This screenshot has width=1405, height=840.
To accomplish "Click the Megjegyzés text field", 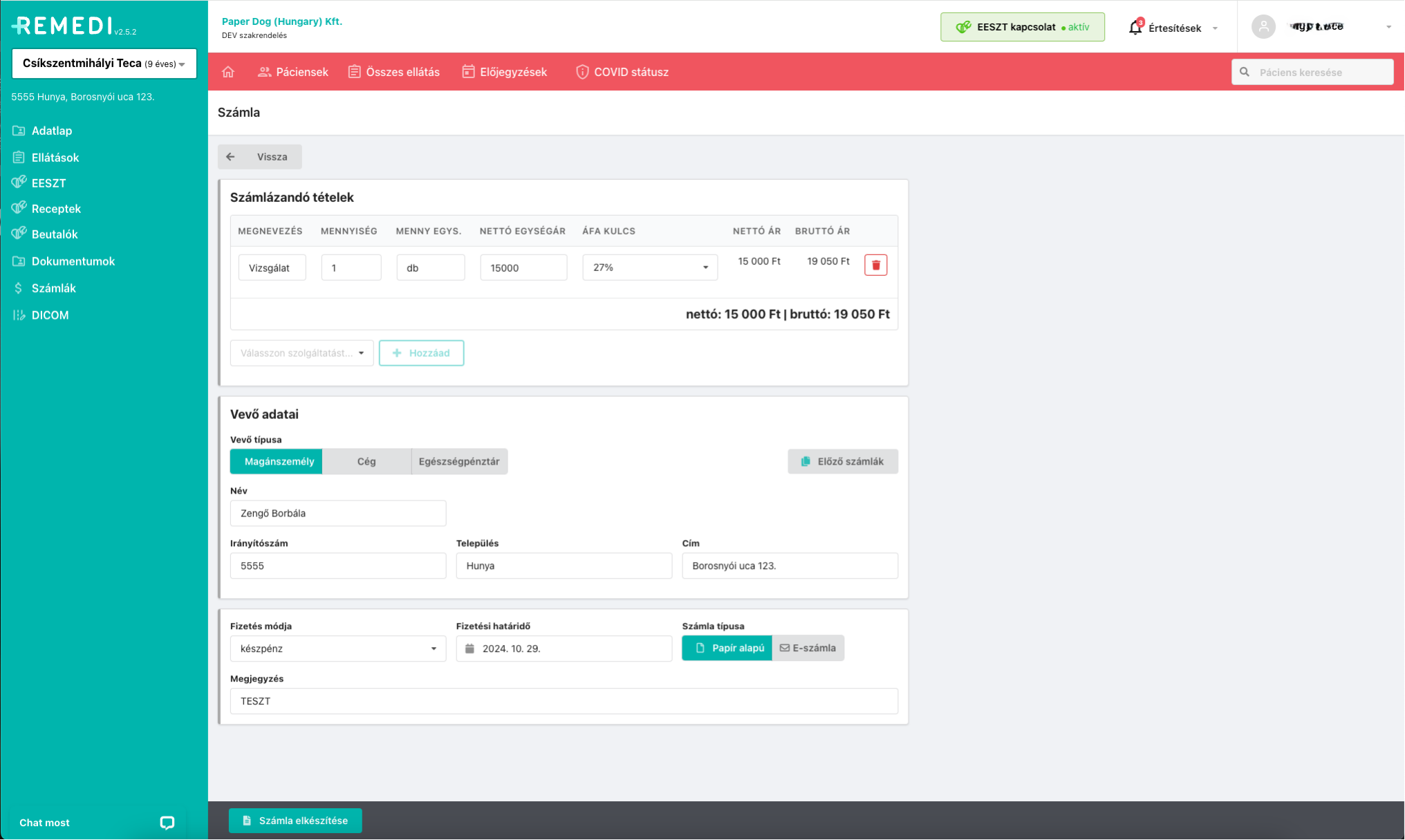I will (564, 701).
